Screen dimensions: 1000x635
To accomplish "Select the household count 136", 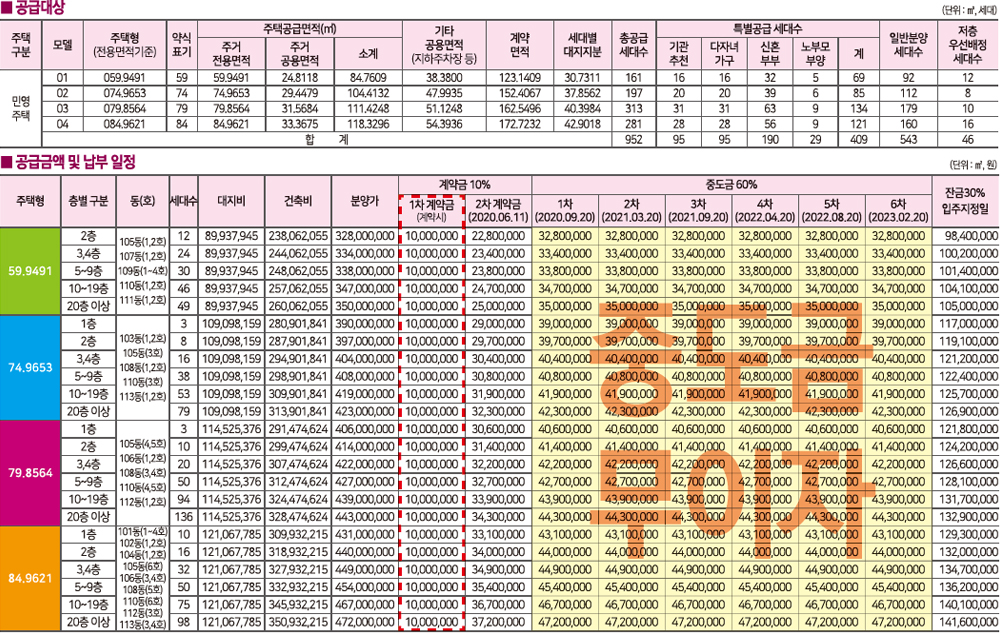I will [184, 517].
